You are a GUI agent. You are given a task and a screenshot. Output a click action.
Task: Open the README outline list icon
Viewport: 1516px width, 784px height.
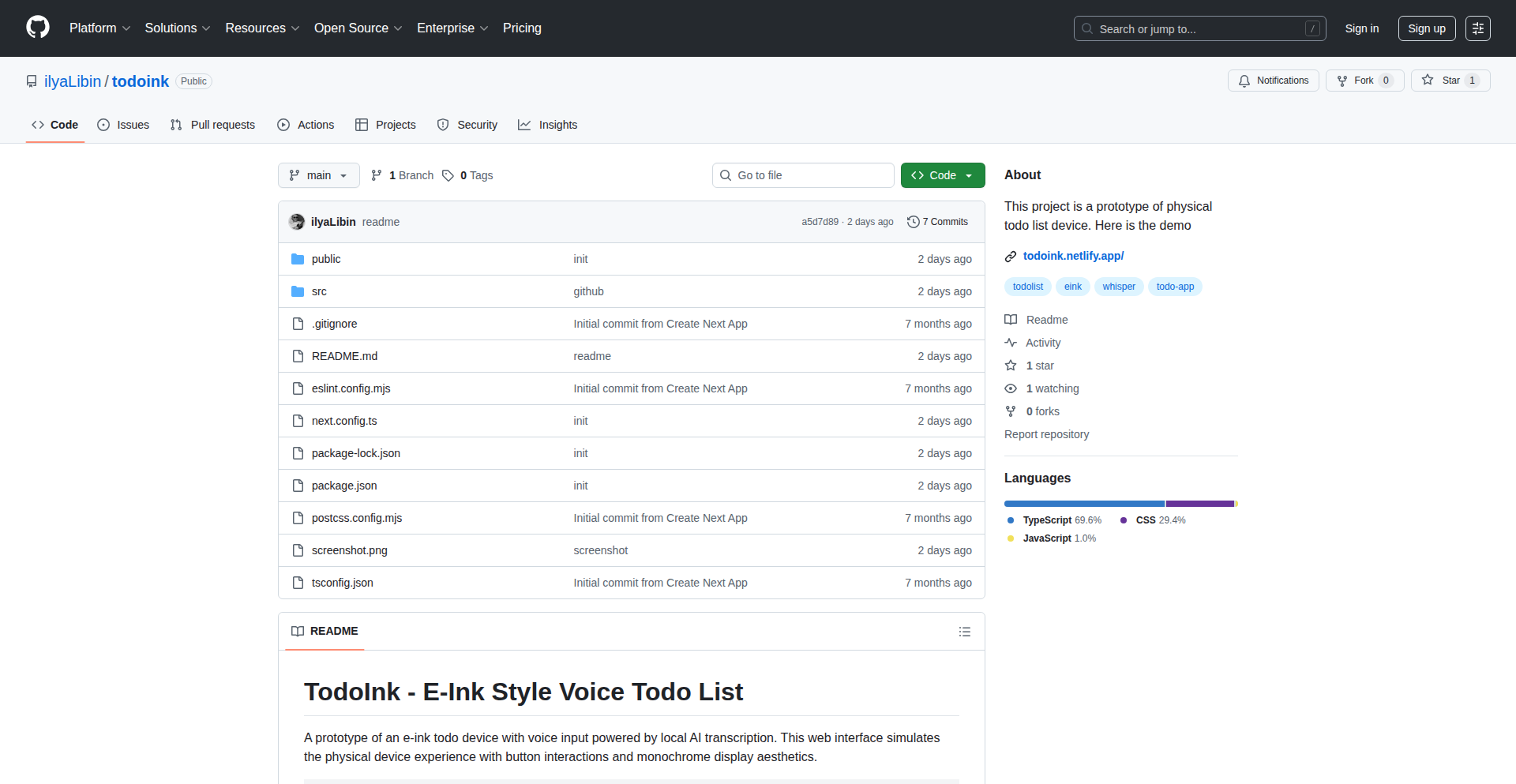click(964, 632)
